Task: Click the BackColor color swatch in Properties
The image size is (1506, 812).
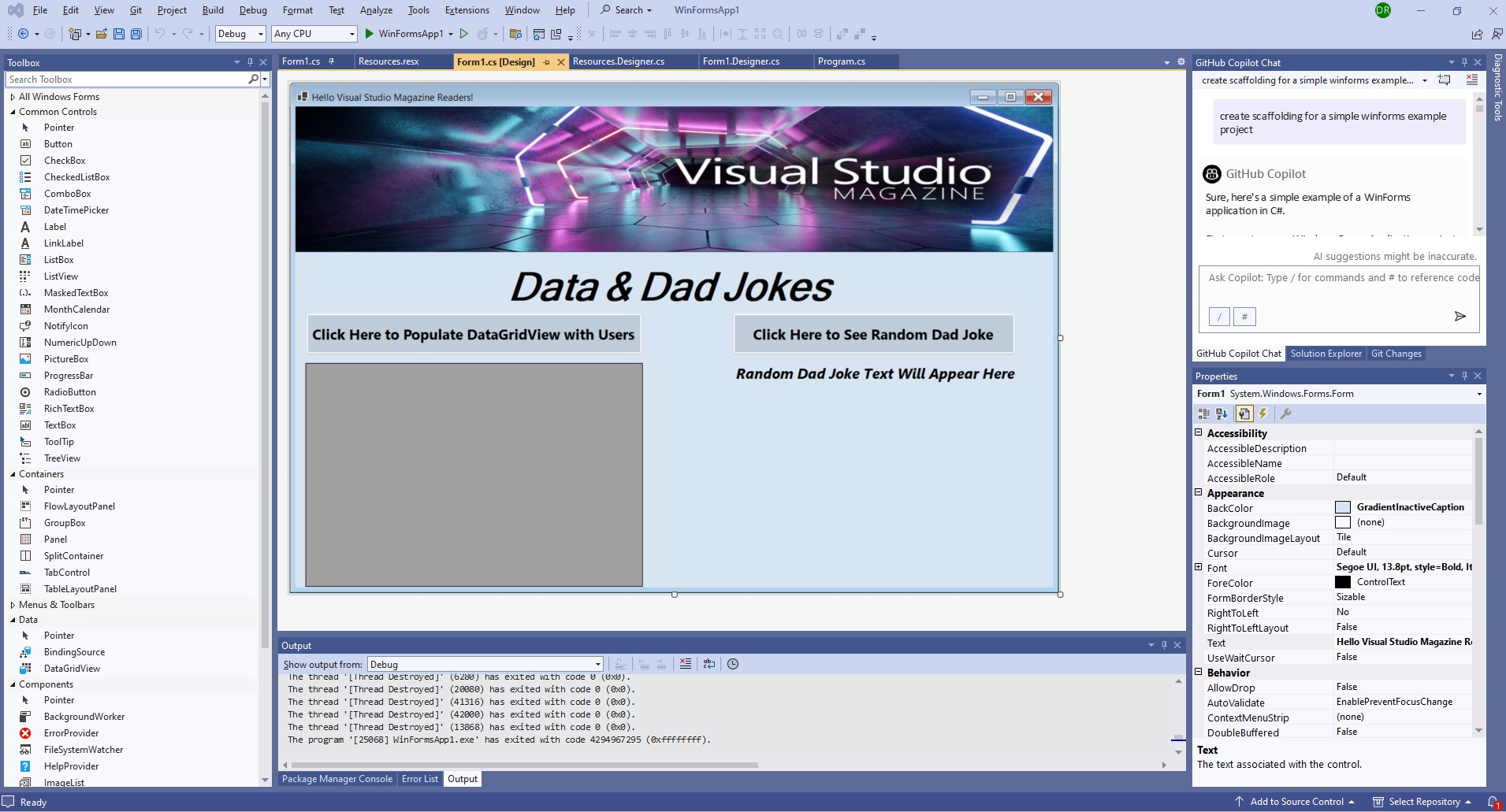Action: tap(1343, 507)
